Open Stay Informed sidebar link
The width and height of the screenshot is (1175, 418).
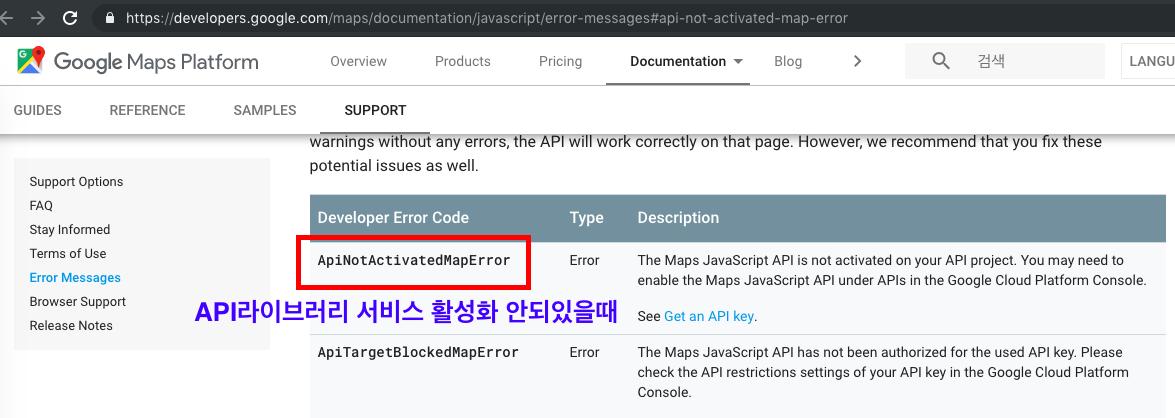pos(70,229)
